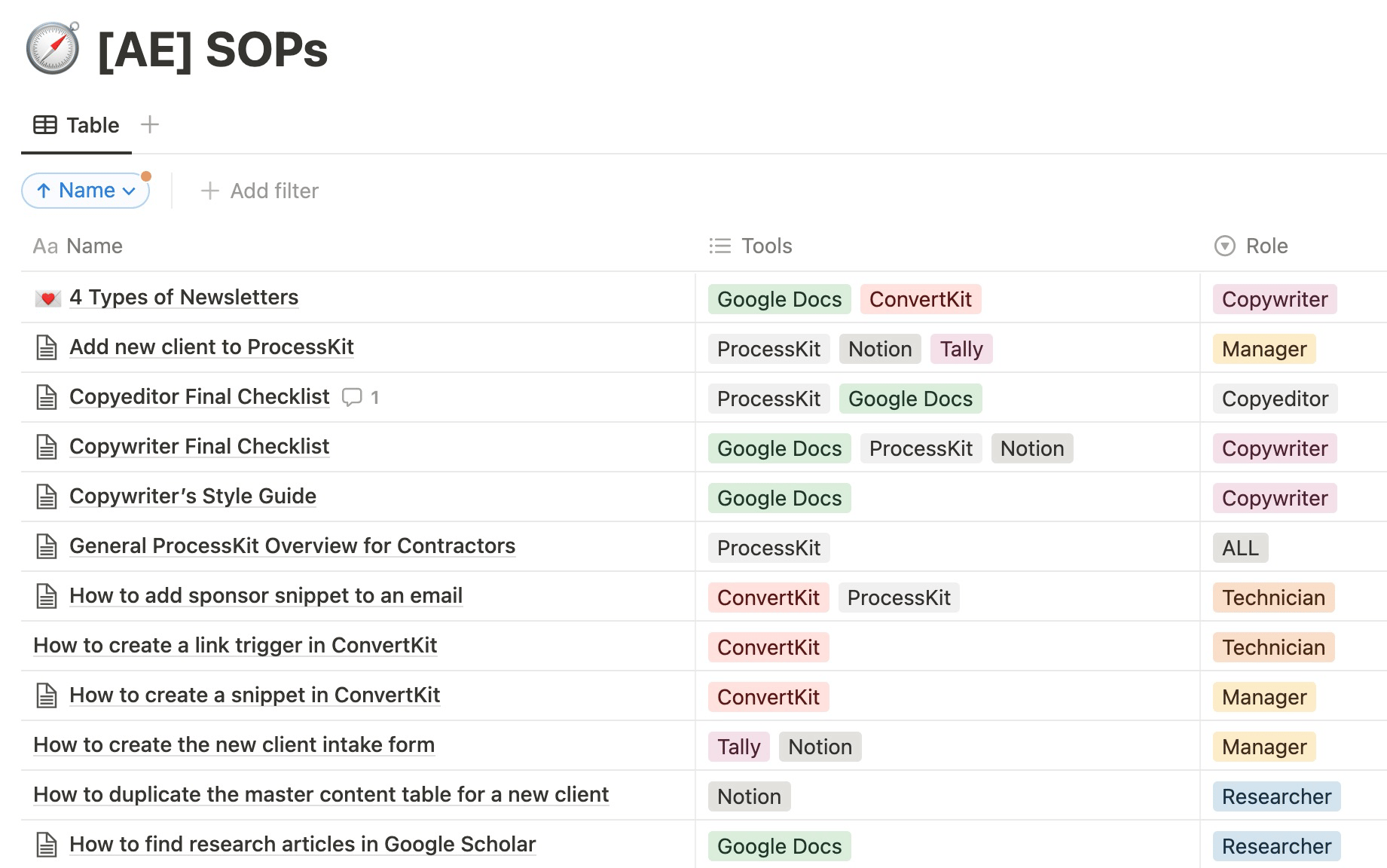Click ProcessKit tag in General ProcessKit Overview row

pyautogui.click(x=769, y=548)
